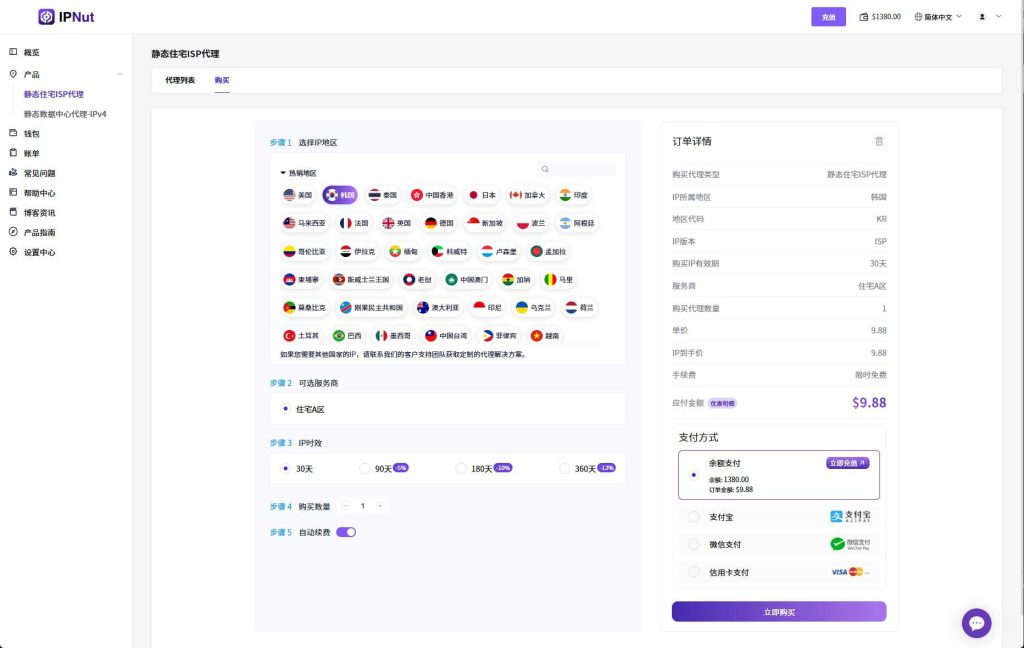Click the 立即购买 purchase button
This screenshot has height=648, width=1024.
point(778,611)
